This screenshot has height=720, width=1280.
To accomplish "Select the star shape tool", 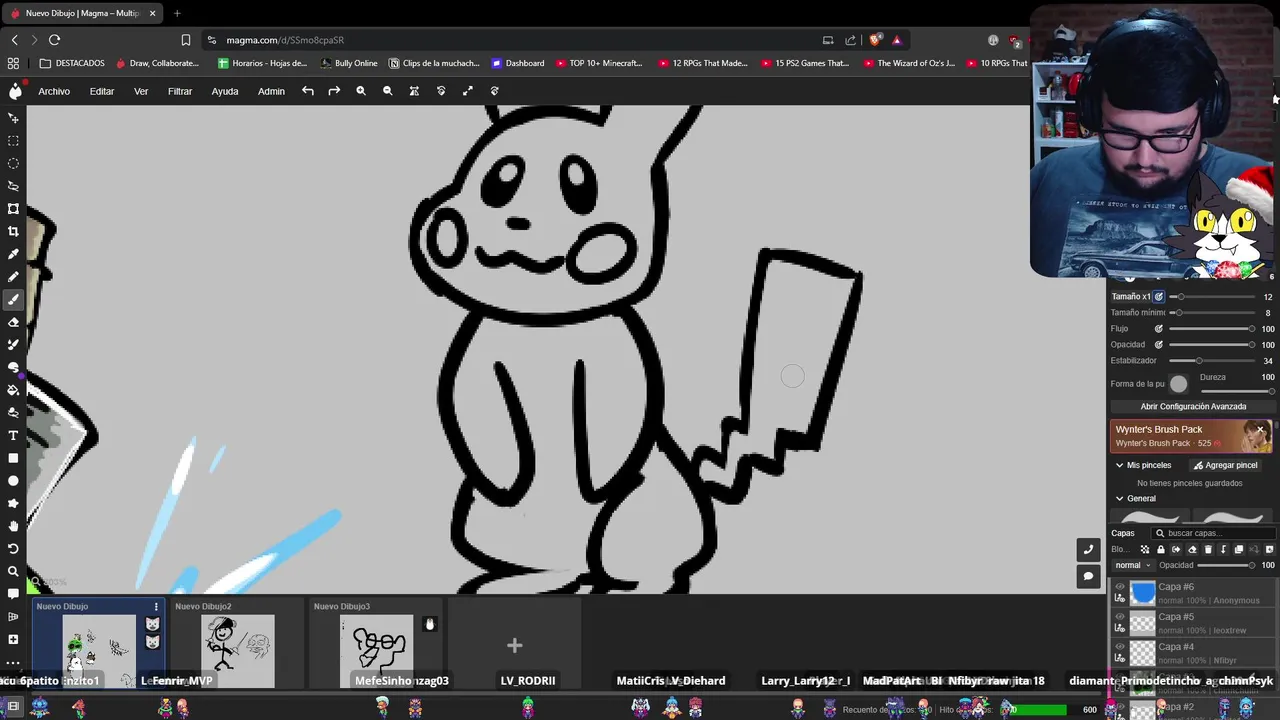I will pos(13,503).
